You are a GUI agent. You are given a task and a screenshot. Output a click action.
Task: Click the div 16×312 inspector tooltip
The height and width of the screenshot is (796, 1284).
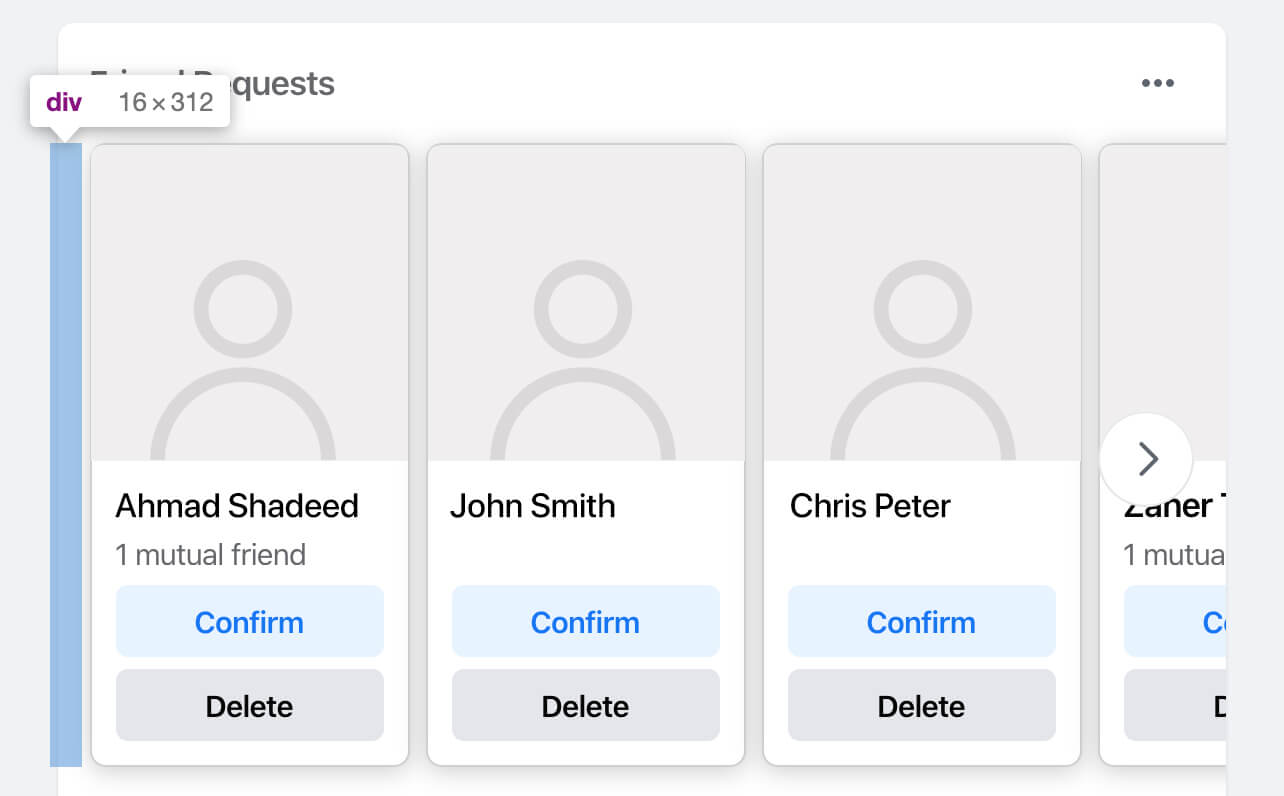tap(130, 102)
